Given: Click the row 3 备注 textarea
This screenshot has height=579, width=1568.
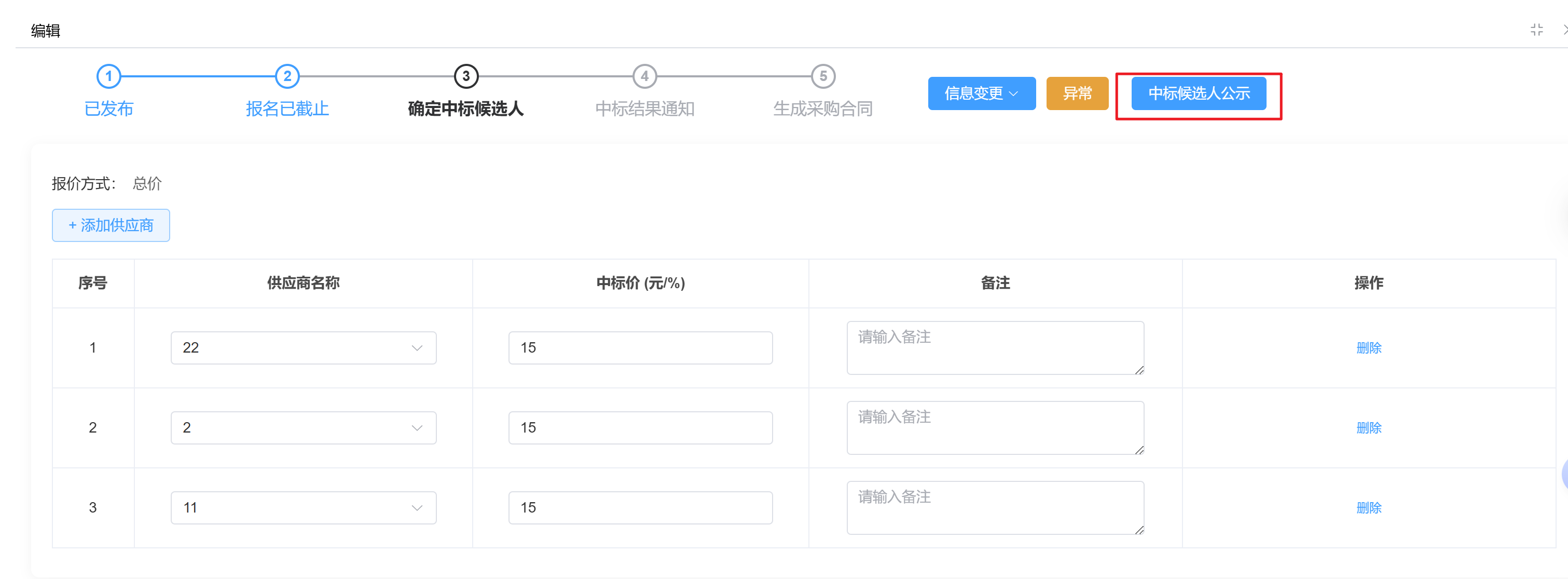Looking at the screenshot, I should pyautogui.click(x=995, y=507).
